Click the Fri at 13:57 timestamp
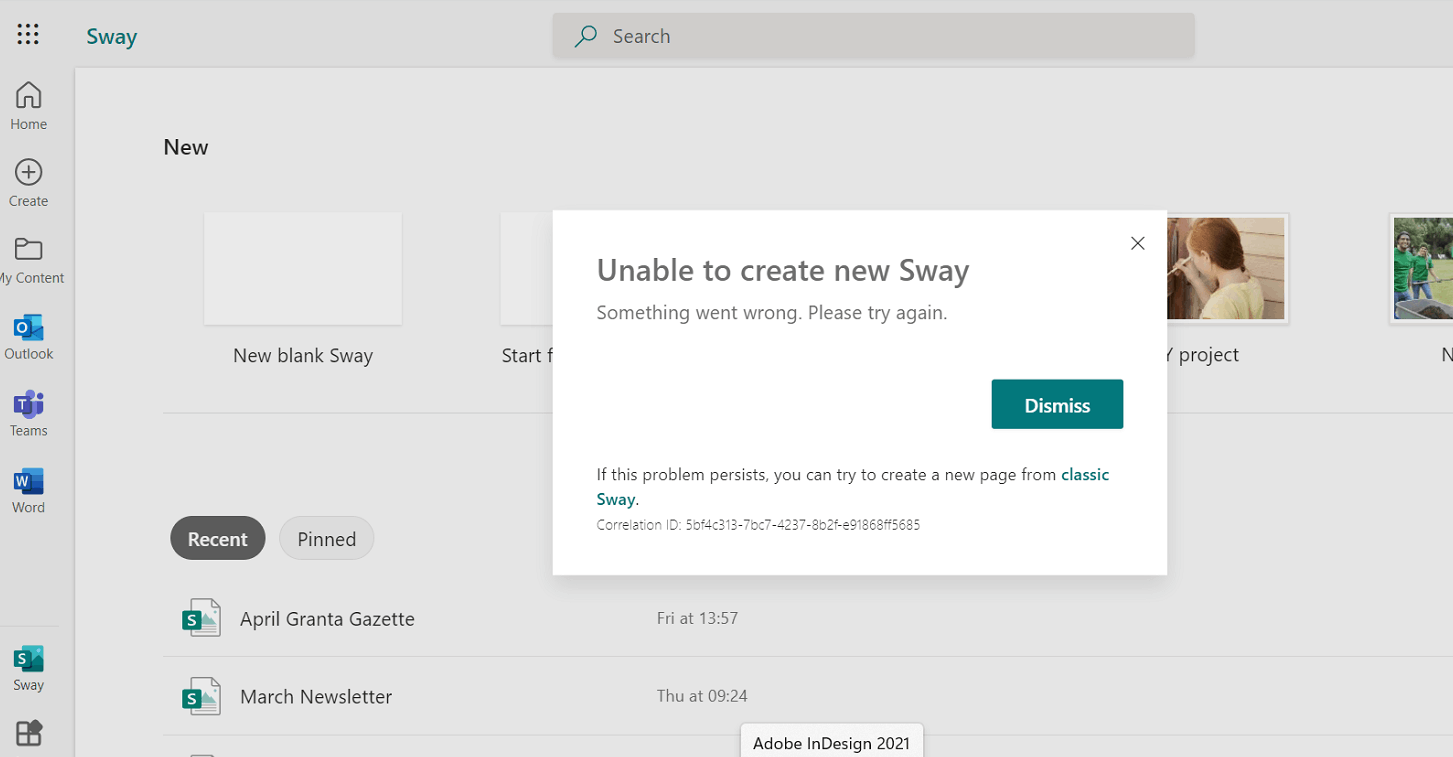Viewport: 1453px width, 757px height. point(697,618)
